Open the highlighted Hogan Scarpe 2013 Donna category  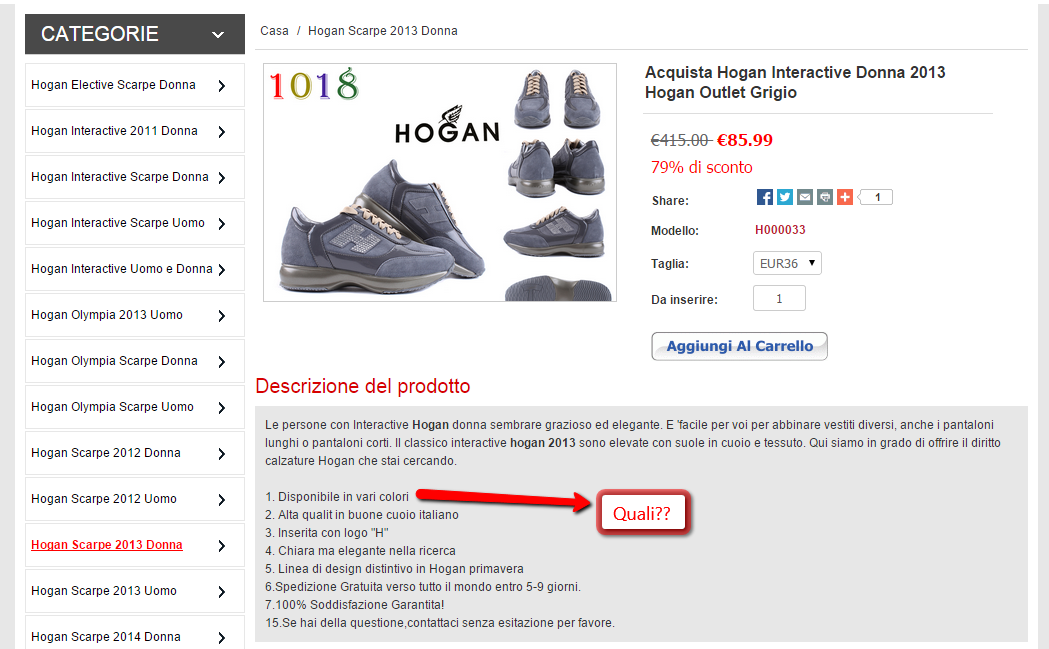(x=107, y=545)
